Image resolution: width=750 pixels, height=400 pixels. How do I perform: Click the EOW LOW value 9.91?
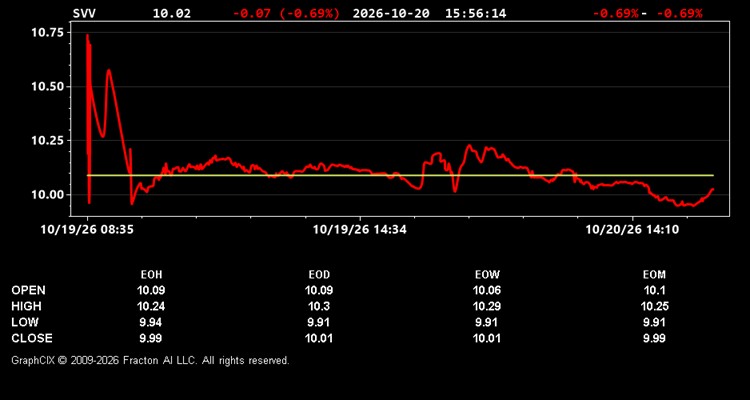coord(487,322)
